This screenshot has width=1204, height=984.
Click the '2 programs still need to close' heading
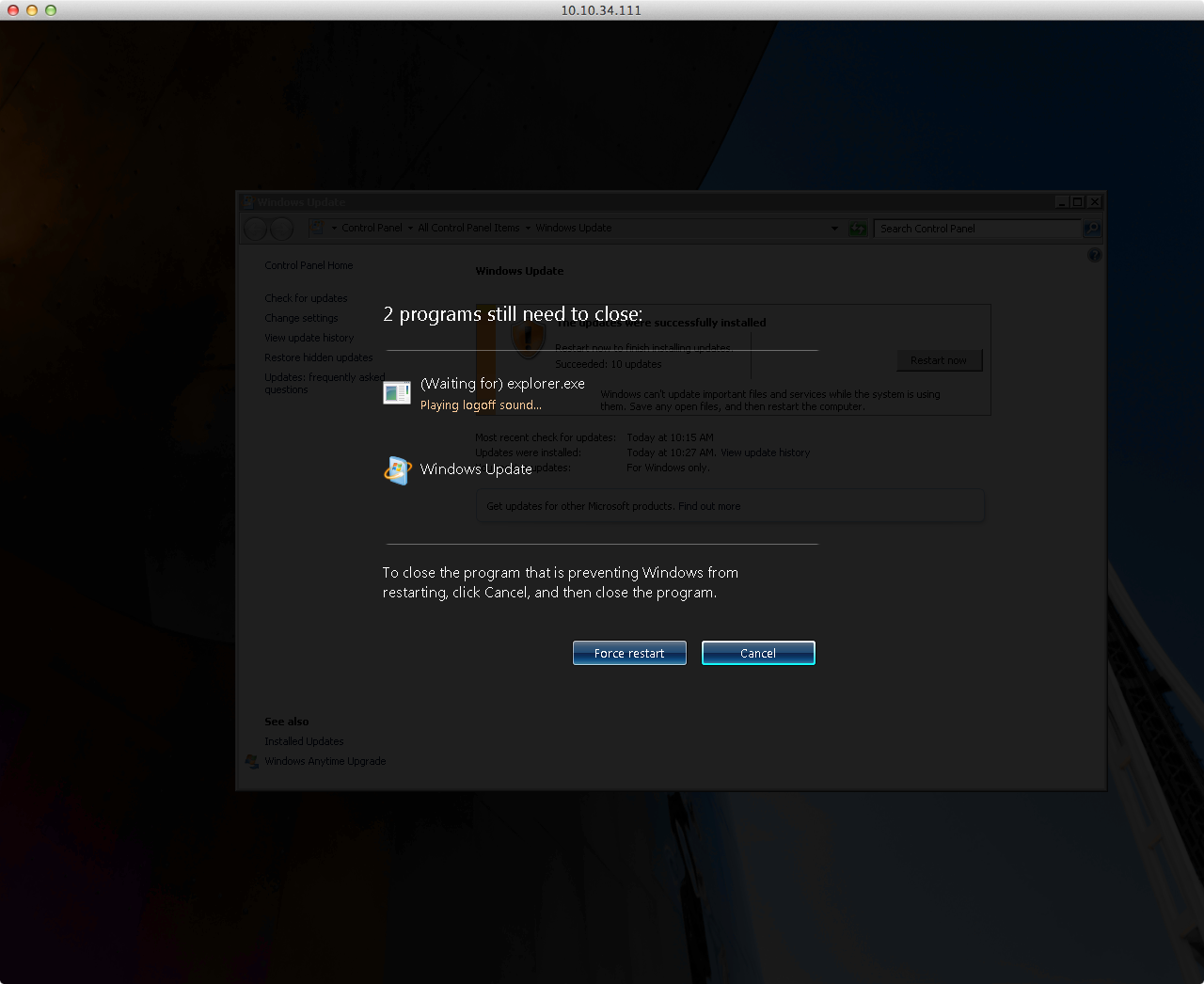(x=513, y=314)
